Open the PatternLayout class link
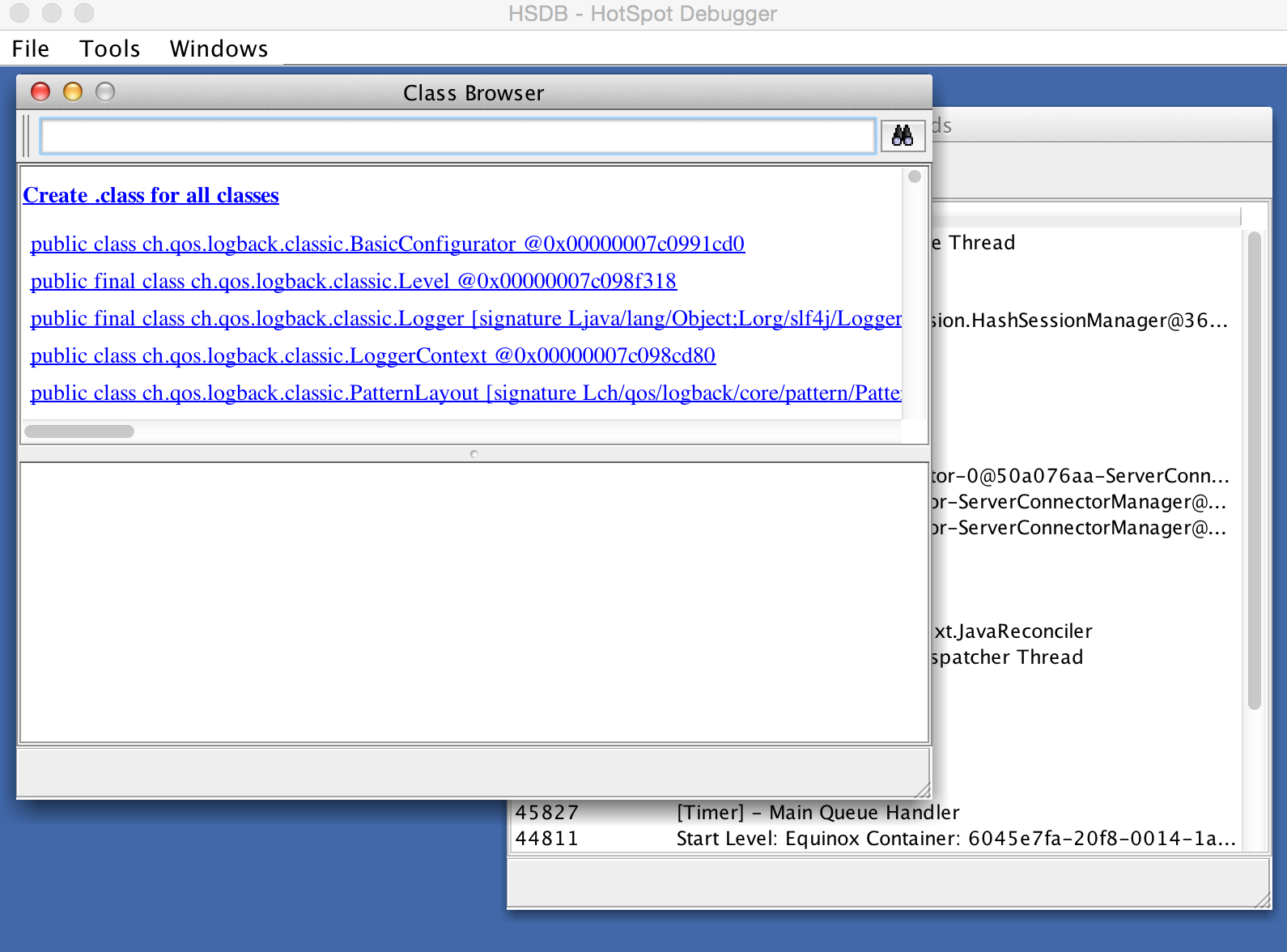The image size is (1287, 952). [x=466, y=393]
